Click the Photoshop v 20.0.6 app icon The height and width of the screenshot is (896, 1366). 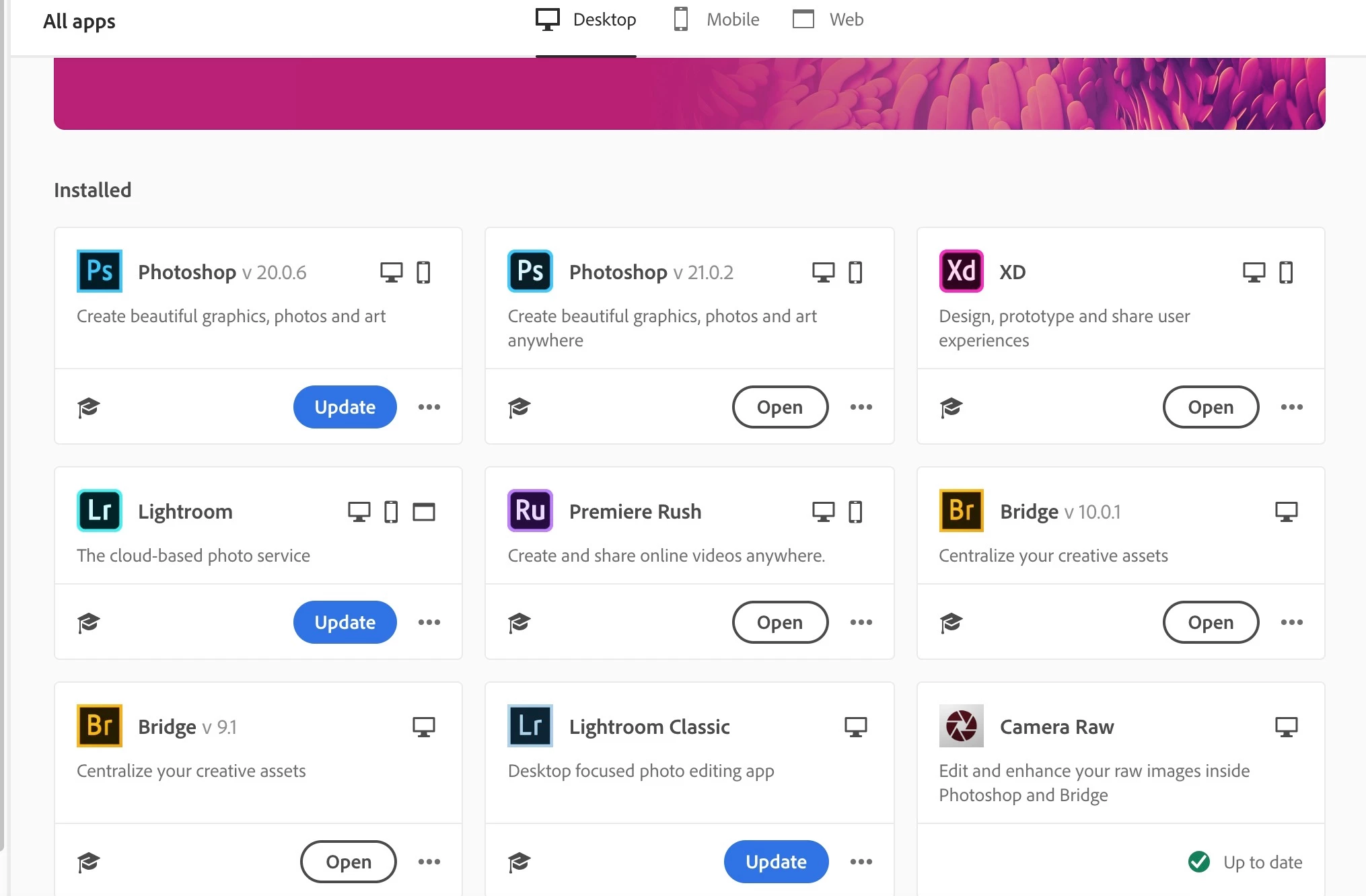click(100, 271)
